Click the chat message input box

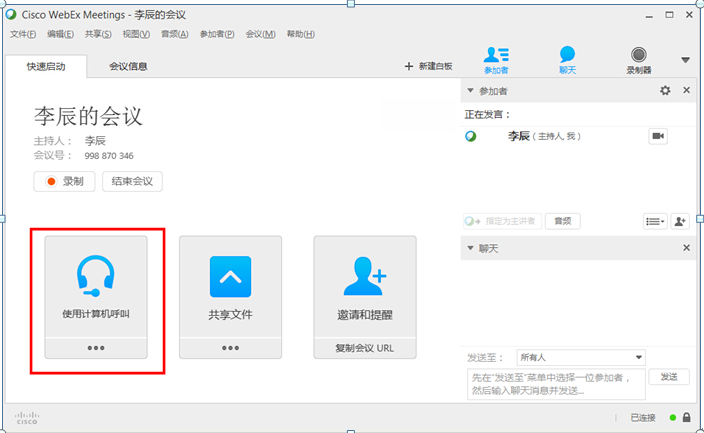click(556, 384)
